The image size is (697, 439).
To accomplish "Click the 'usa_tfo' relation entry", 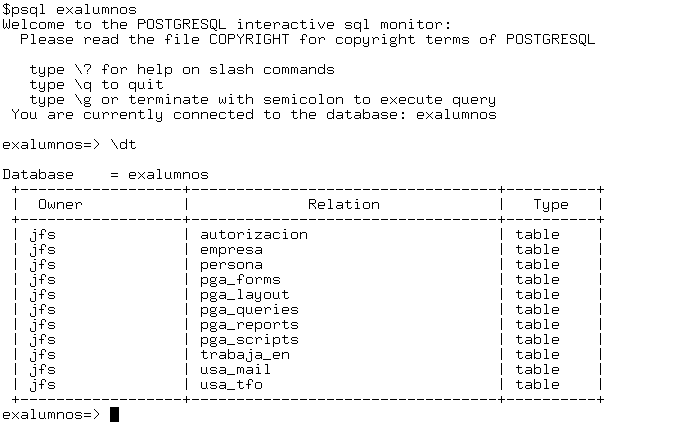I will point(231,385).
